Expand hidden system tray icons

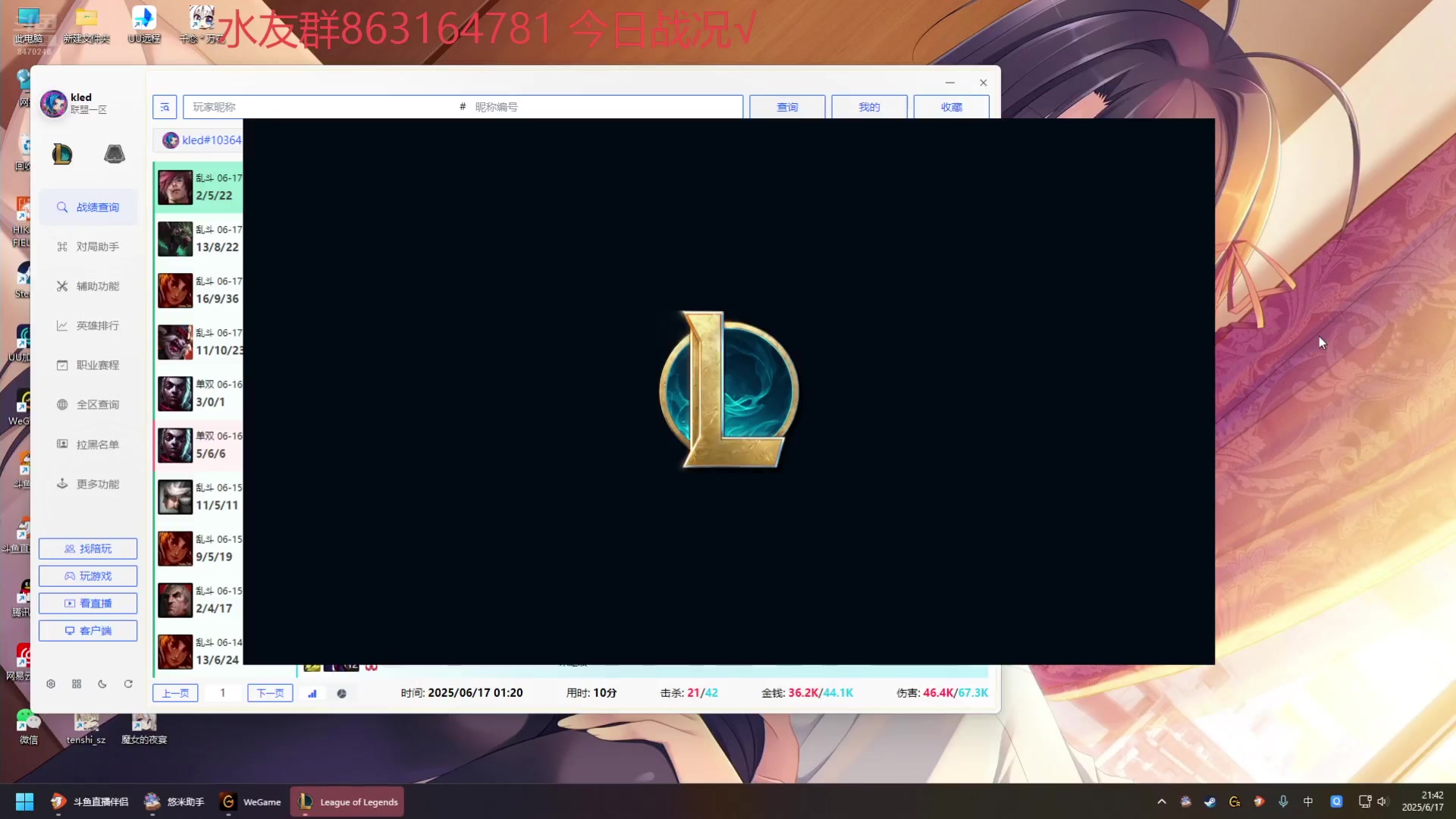tap(1161, 802)
